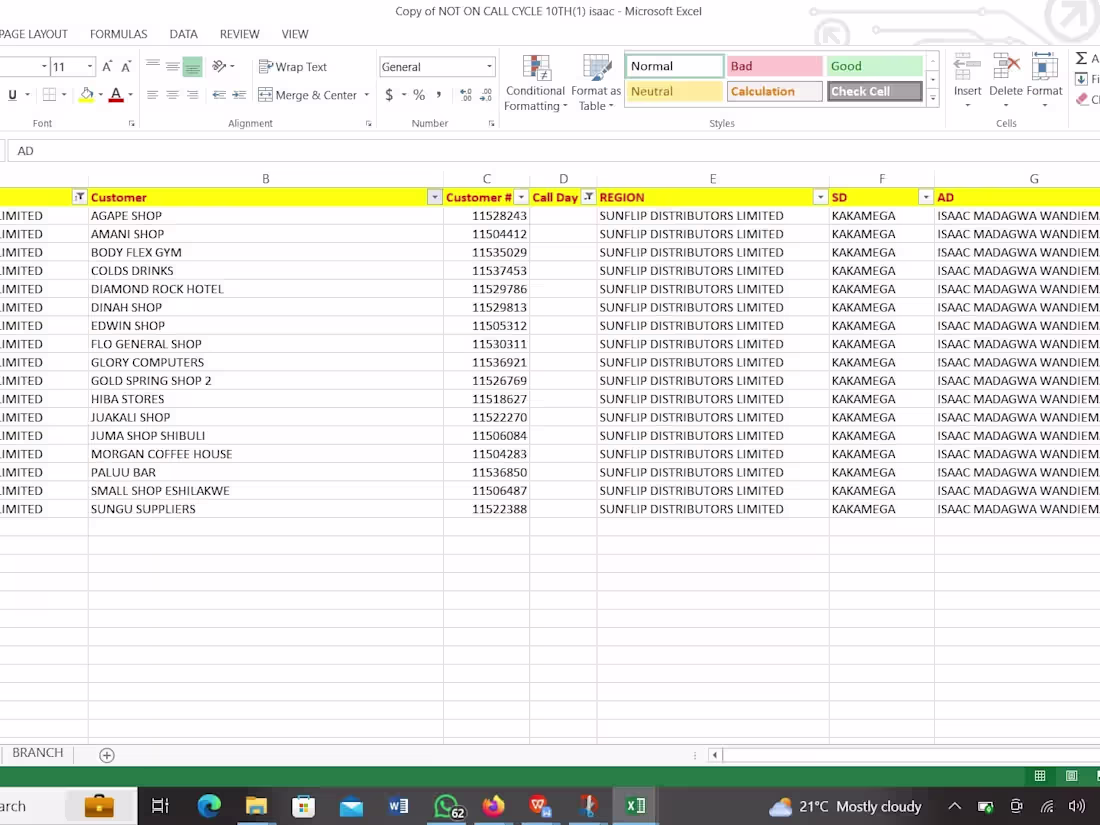Switch to the REVIEW ribbon tab

[x=239, y=34]
